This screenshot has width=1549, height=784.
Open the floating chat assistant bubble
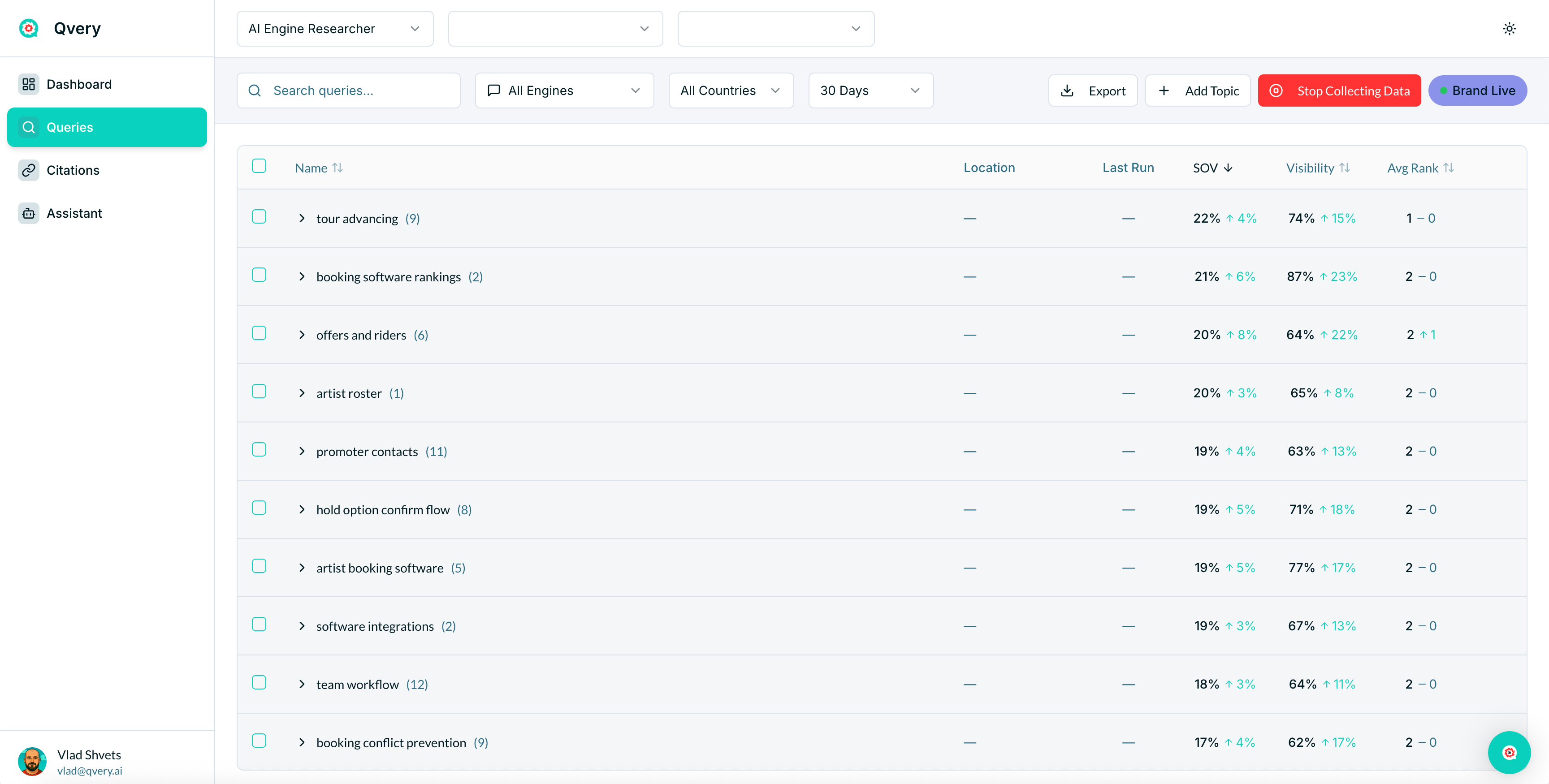click(x=1508, y=752)
